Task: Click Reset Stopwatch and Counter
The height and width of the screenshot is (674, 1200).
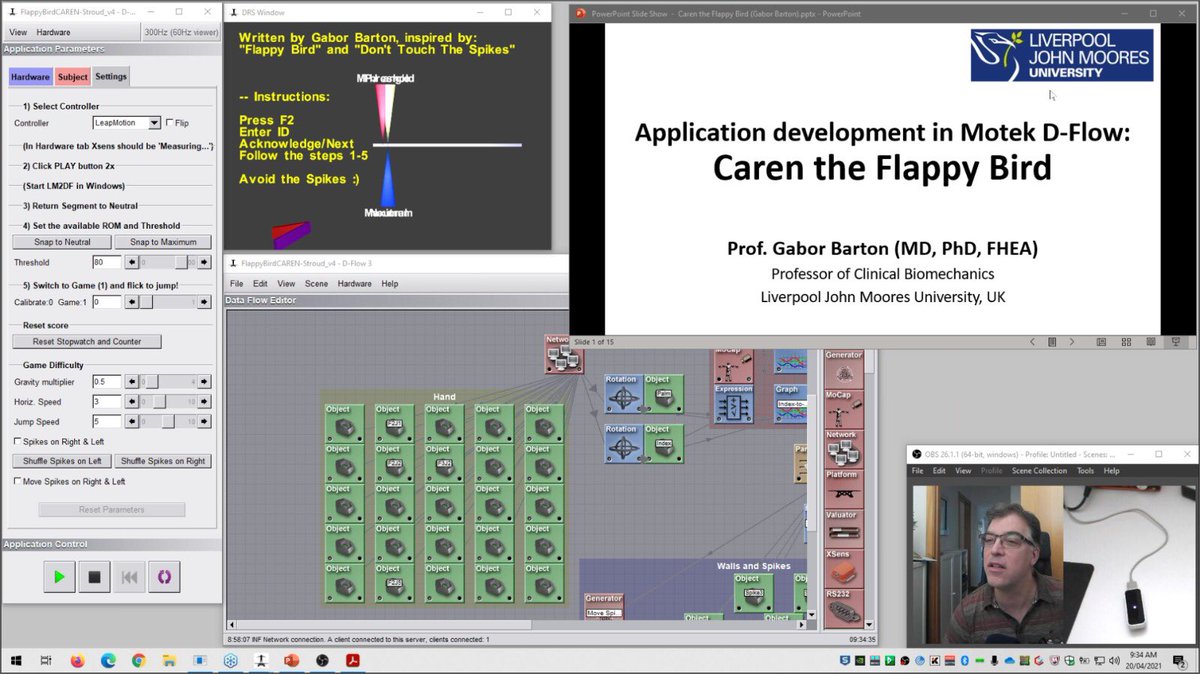Action: click(87, 342)
